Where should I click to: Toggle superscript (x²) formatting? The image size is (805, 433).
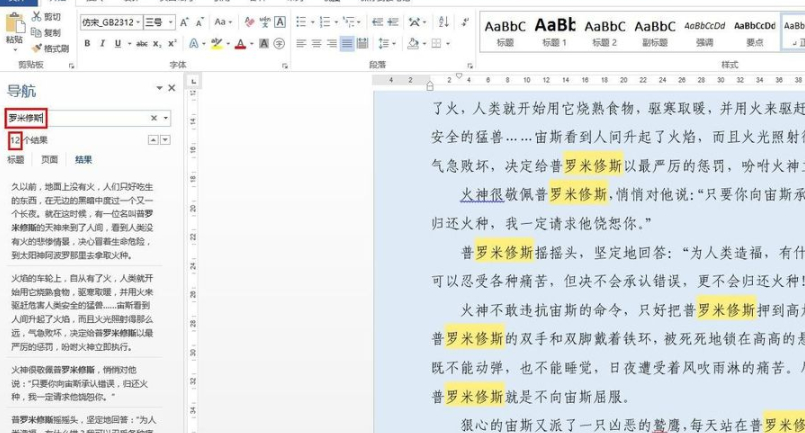tap(172, 44)
